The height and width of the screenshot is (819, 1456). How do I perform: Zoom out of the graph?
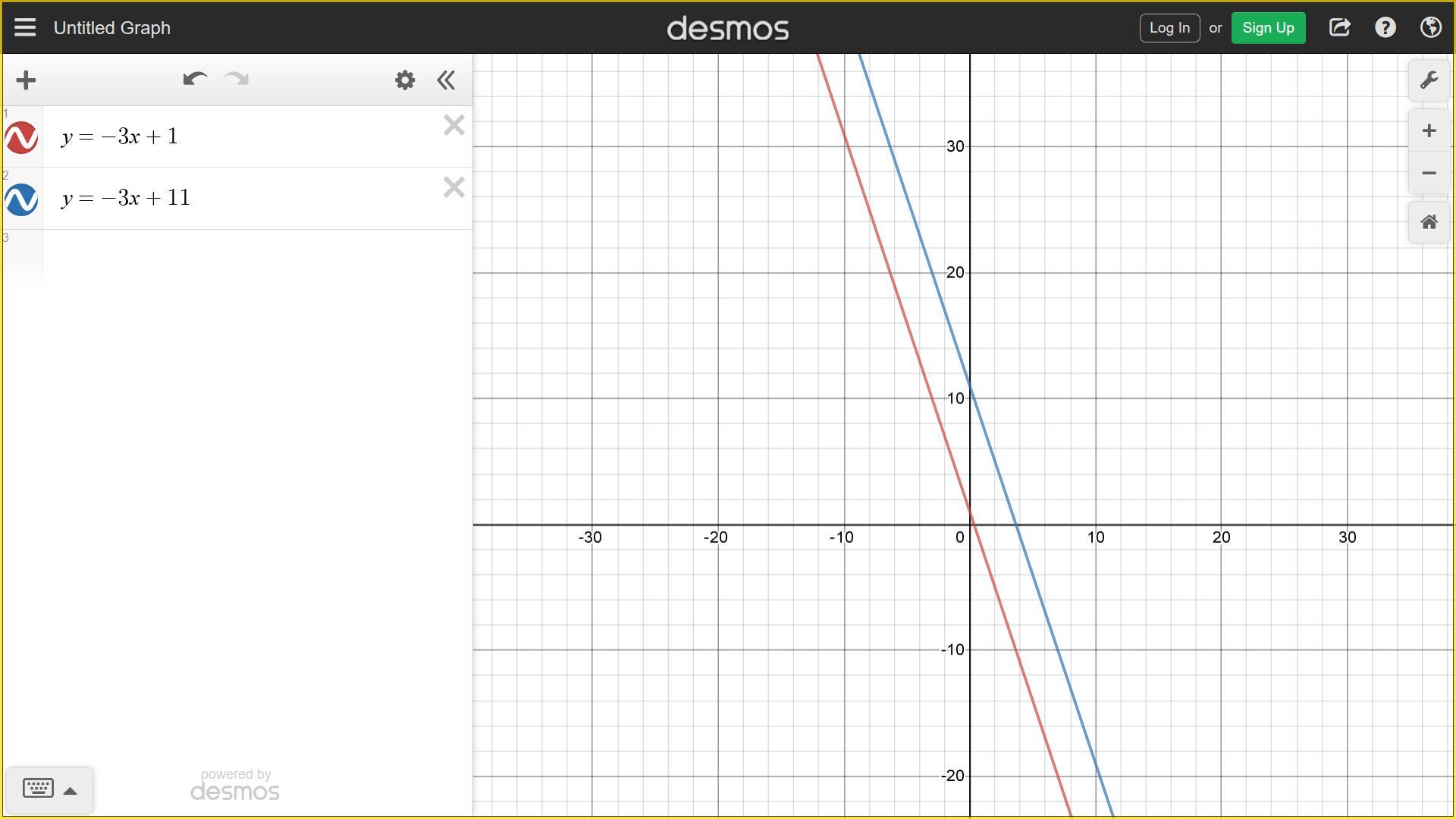pyautogui.click(x=1429, y=174)
